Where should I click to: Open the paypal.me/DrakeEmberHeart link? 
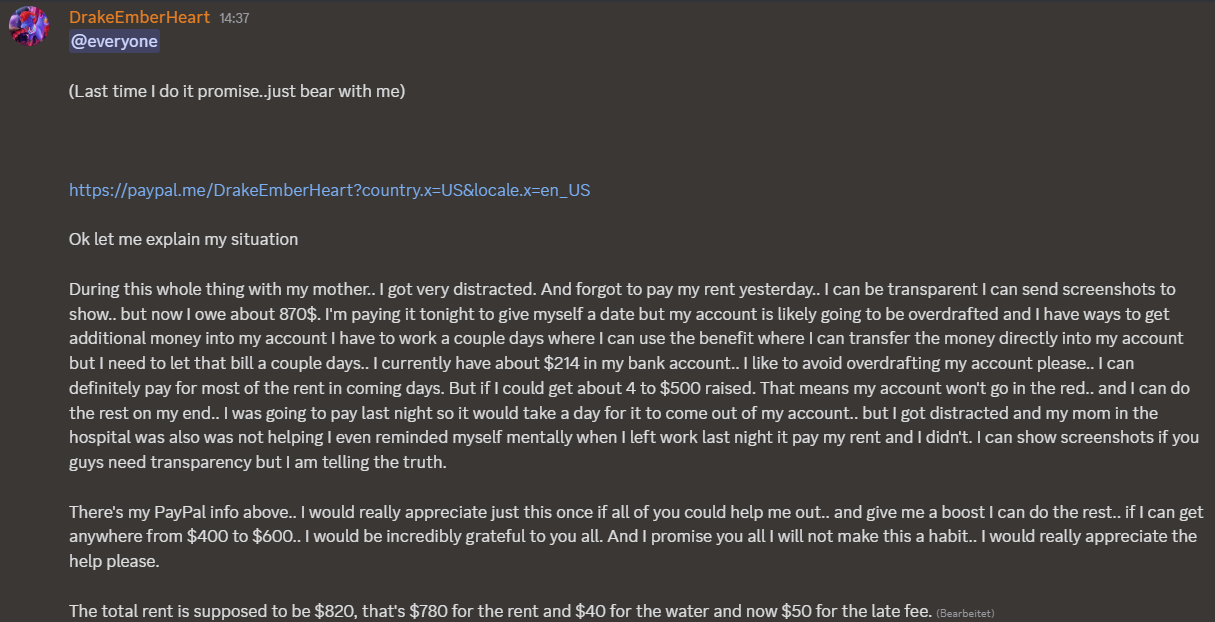click(x=329, y=189)
